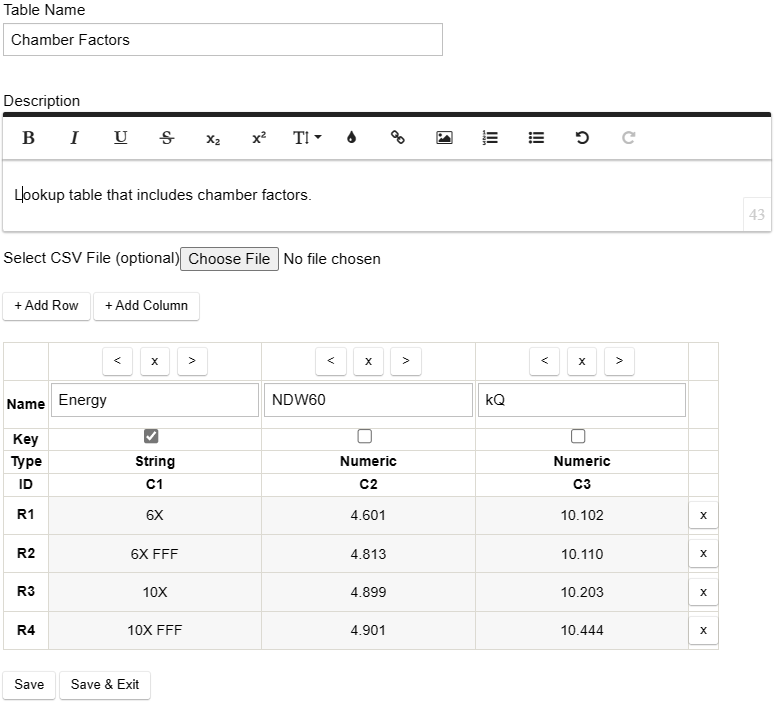Toggle underline formatting in the editor
The image size is (775, 709).
[x=120, y=138]
